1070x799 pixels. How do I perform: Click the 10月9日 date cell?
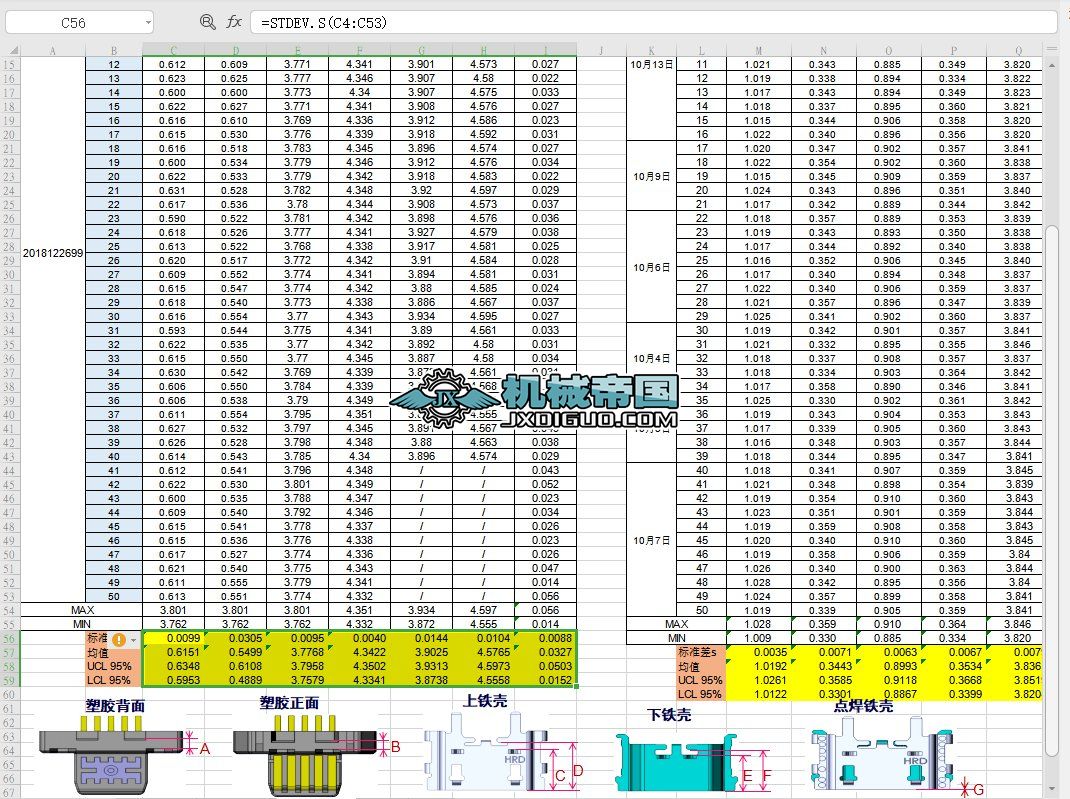pos(651,176)
